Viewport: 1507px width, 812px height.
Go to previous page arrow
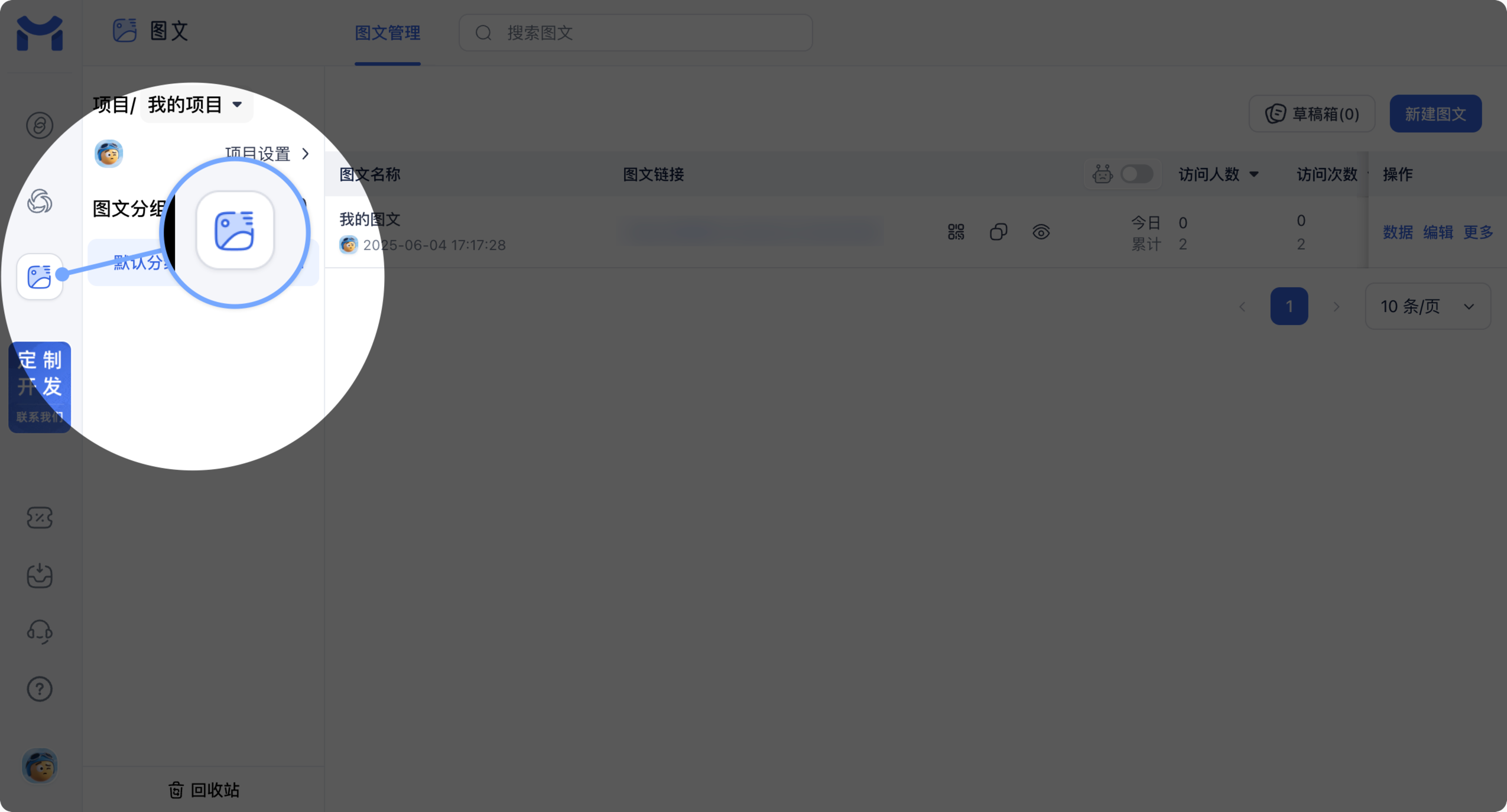pos(1242,307)
